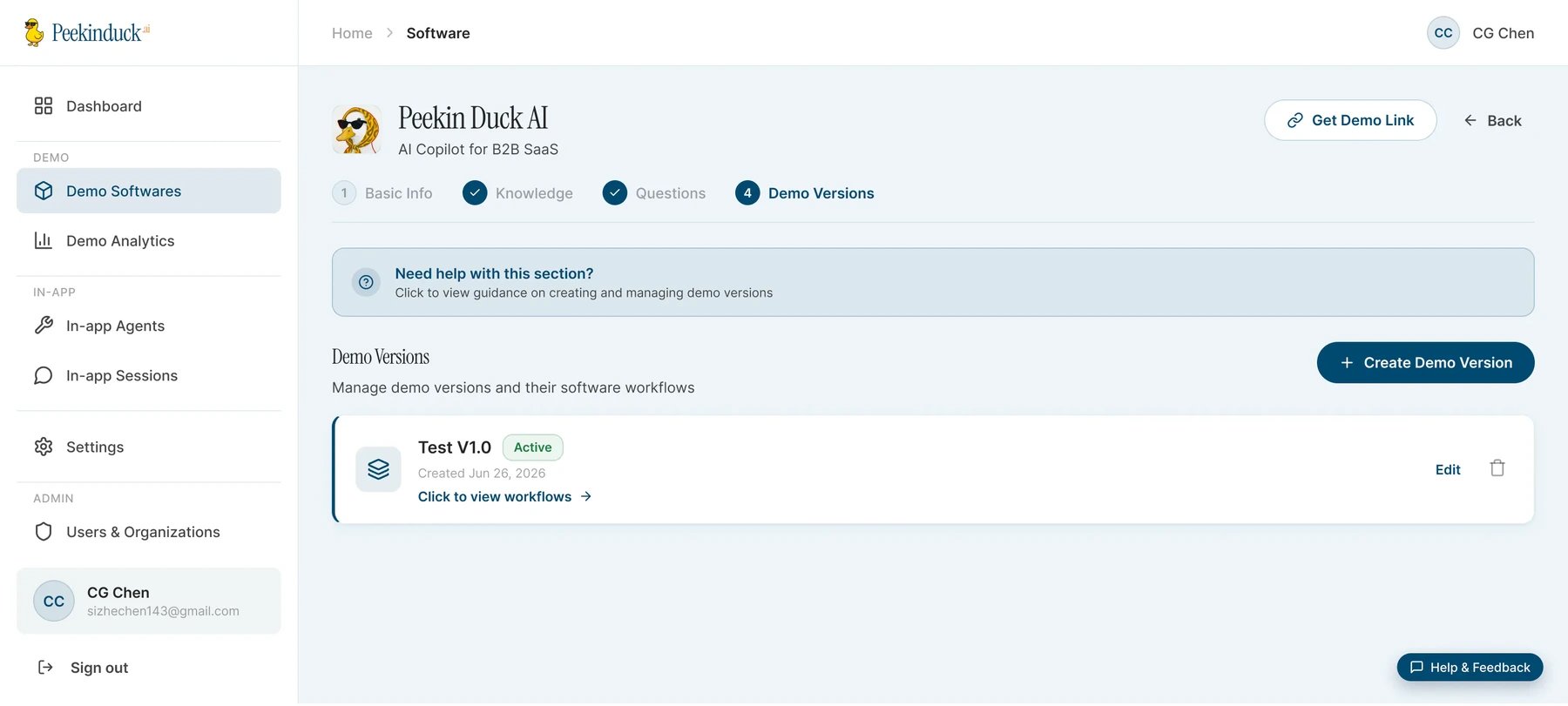The image size is (1568, 706).
Task: Switch to the Knowledge step
Action: coord(517,193)
